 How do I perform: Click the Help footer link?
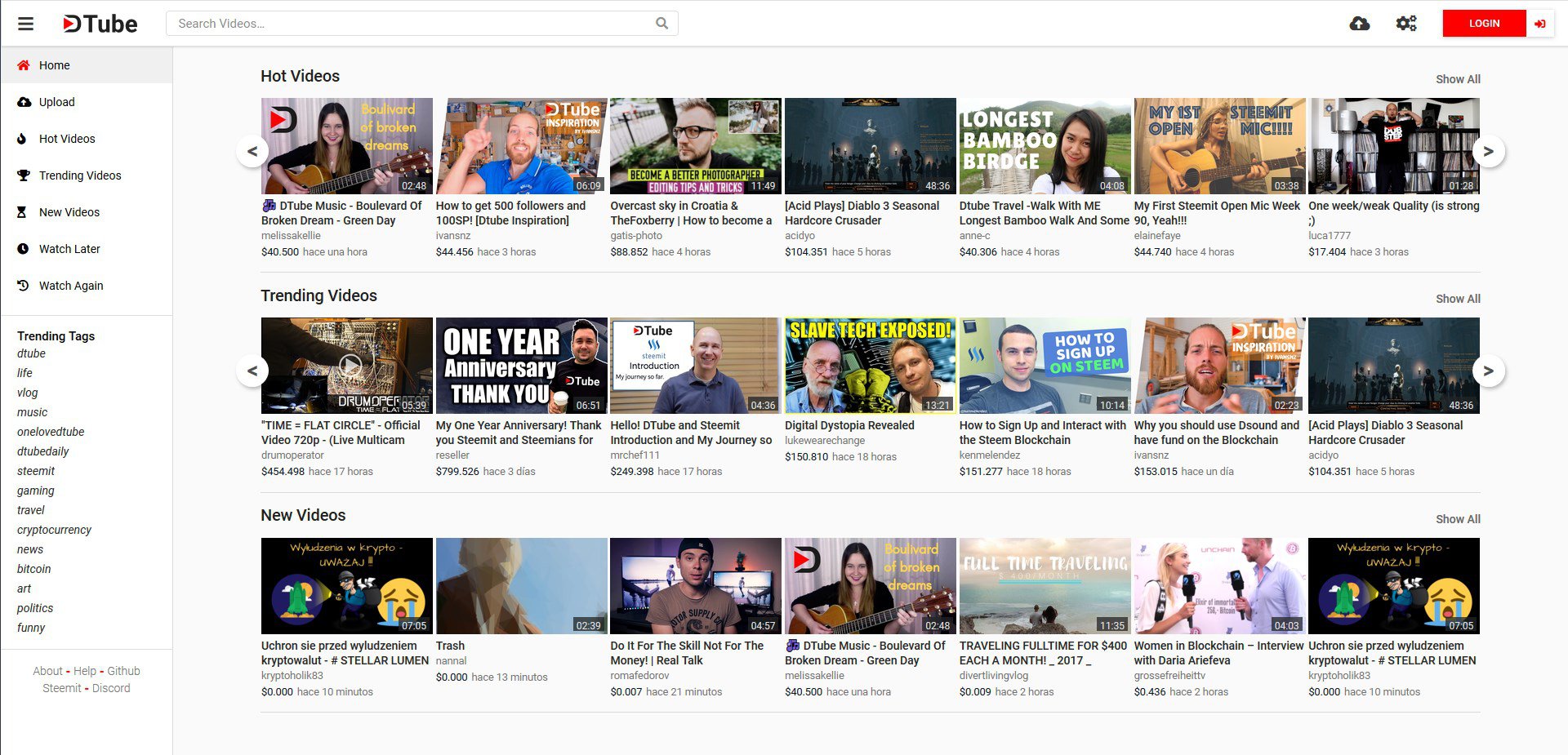pyautogui.click(x=85, y=671)
